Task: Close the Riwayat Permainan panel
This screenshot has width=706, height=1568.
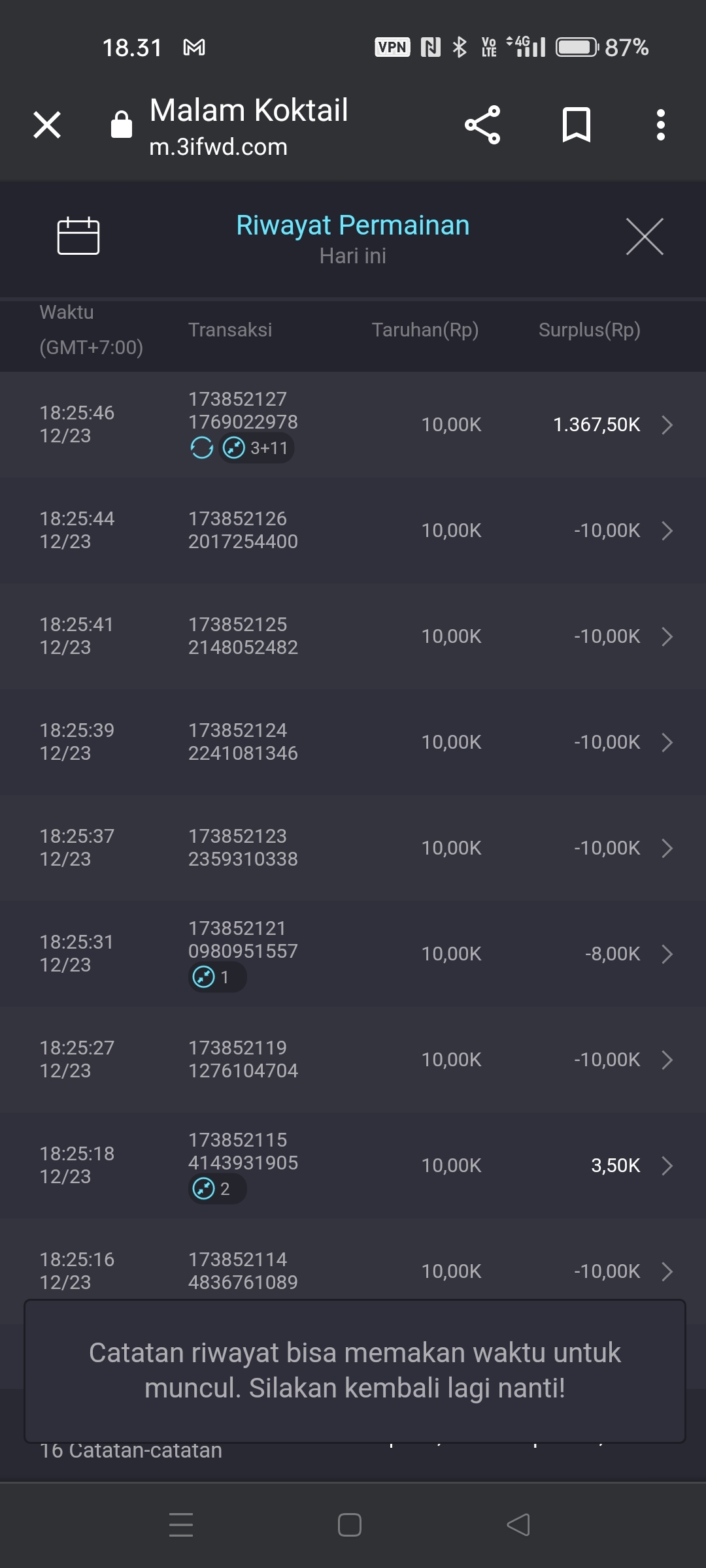Action: coord(645,237)
